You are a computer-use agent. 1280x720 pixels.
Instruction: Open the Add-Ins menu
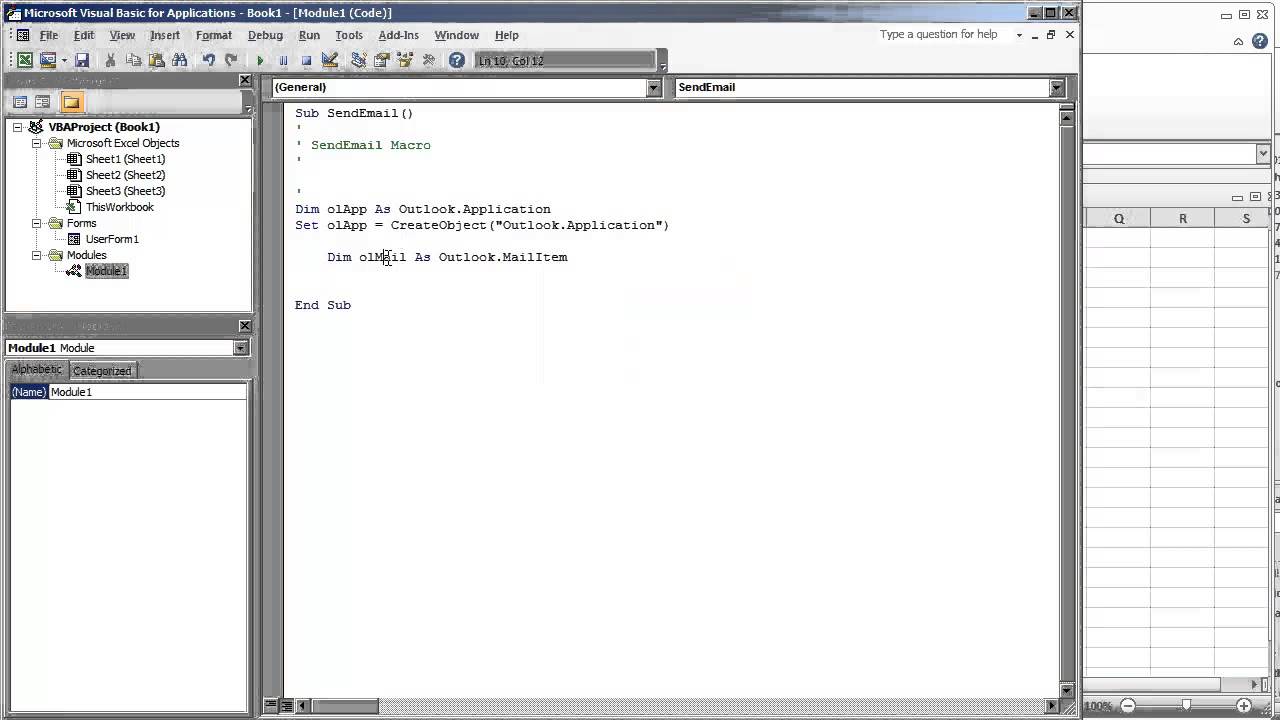[x=398, y=35]
